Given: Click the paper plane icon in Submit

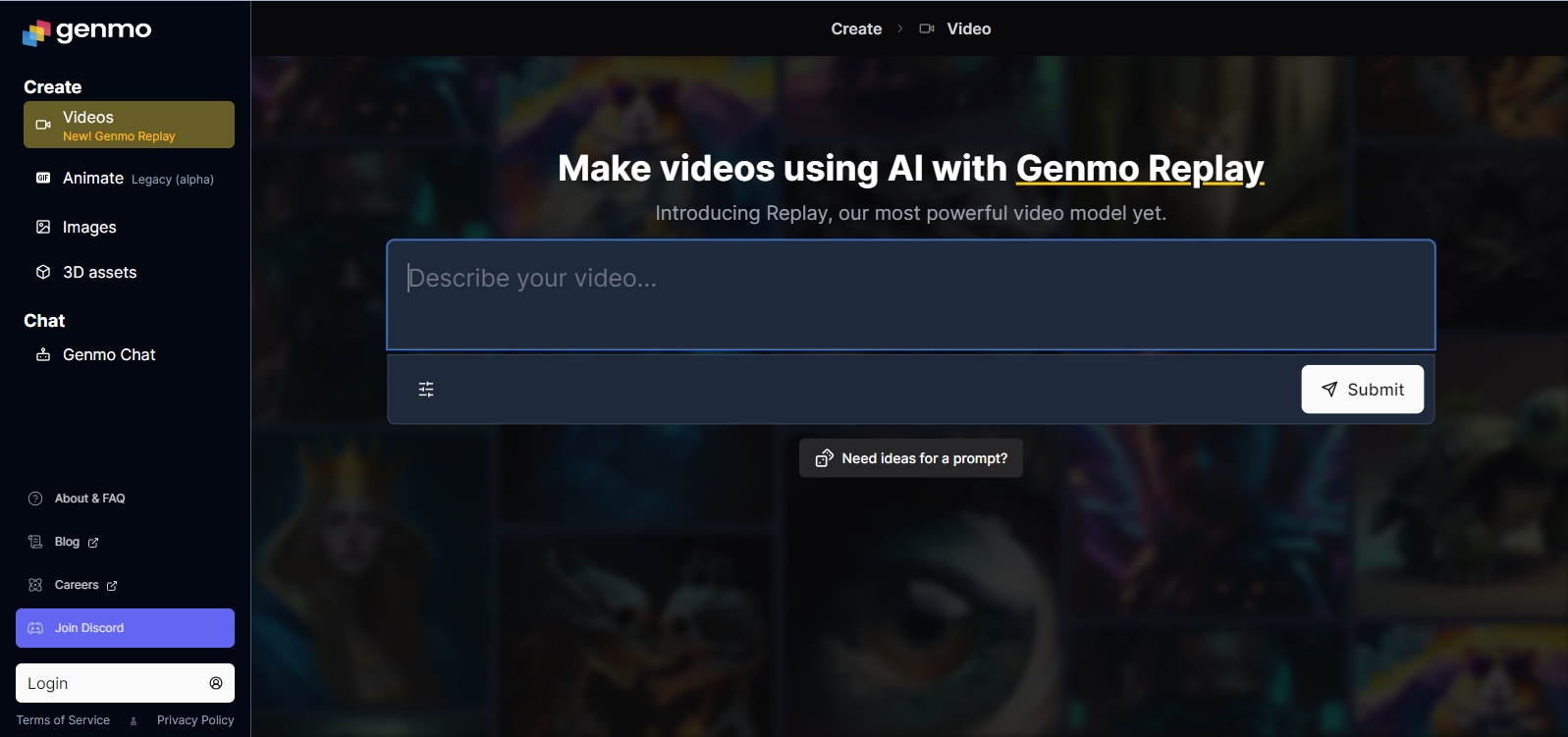Looking at the screenshot, I should [x=1329, y=390].
